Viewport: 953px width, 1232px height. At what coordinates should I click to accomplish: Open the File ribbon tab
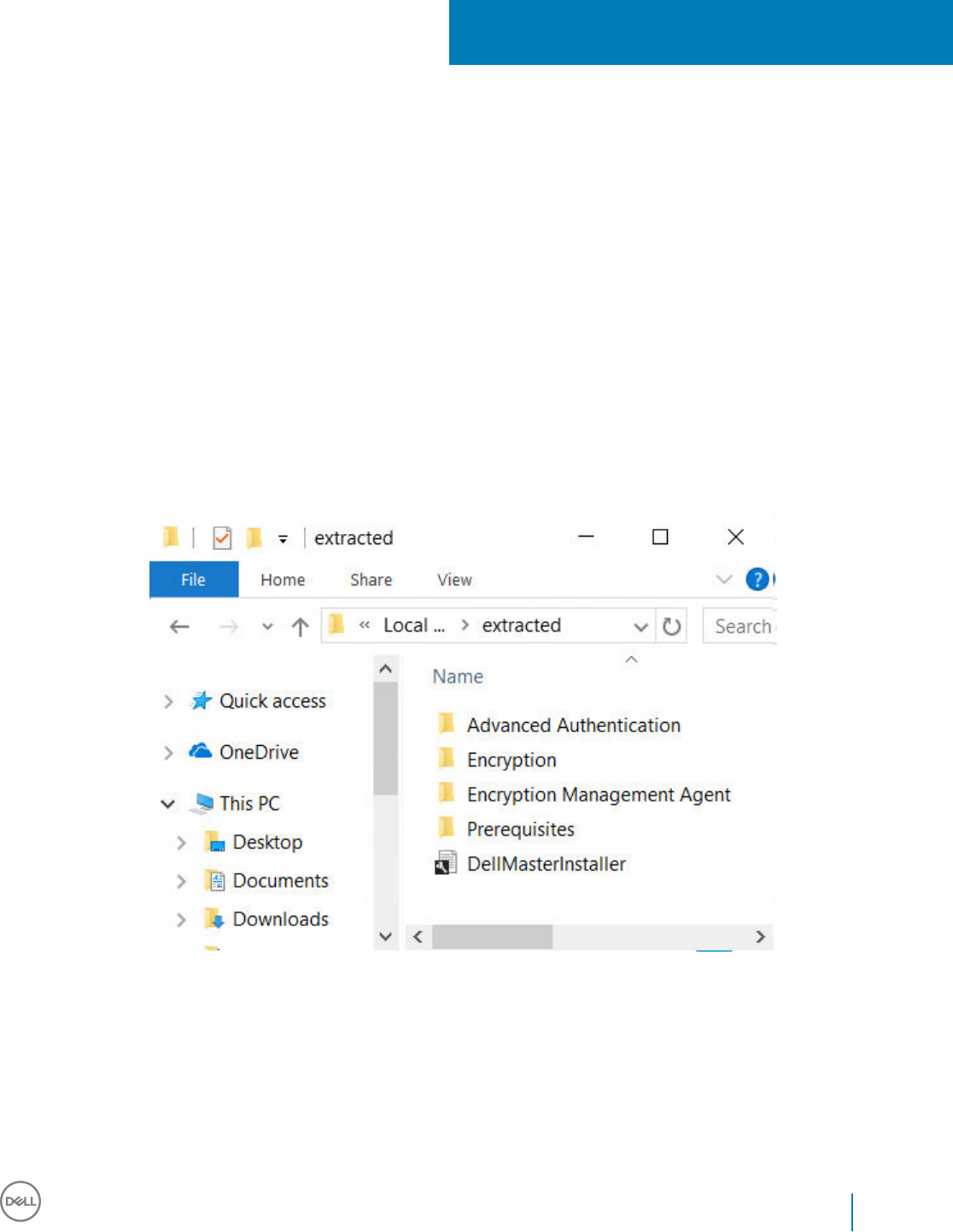[x=194, y=579]
